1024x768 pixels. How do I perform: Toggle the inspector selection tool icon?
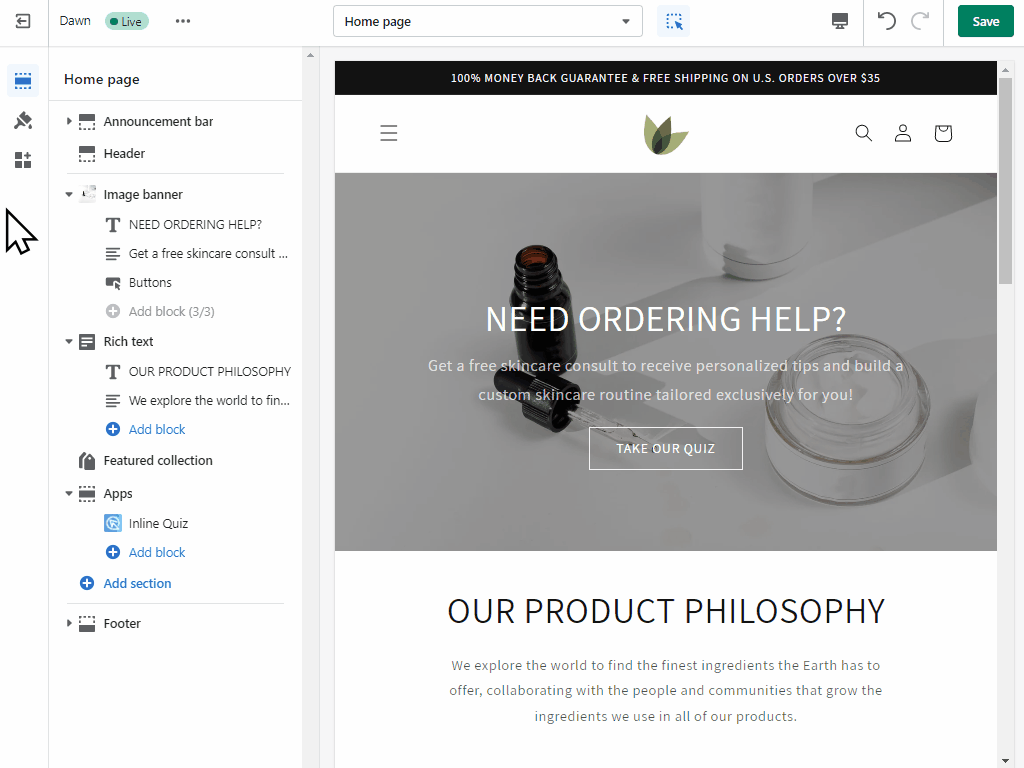coord(674,22)
